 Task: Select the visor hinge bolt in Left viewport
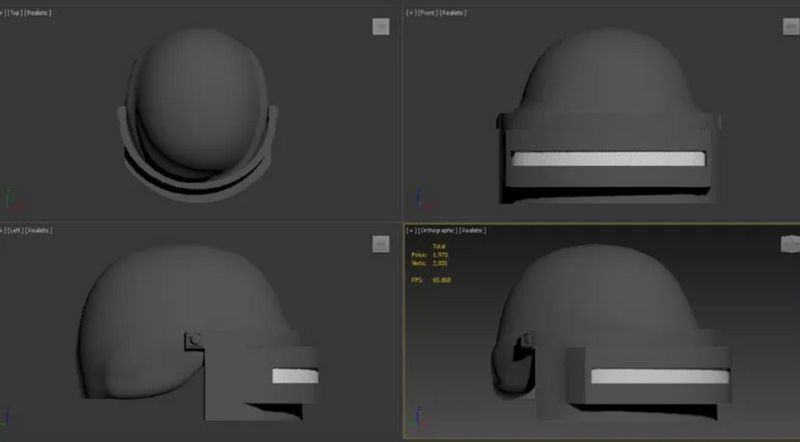(x=195, y=339)
